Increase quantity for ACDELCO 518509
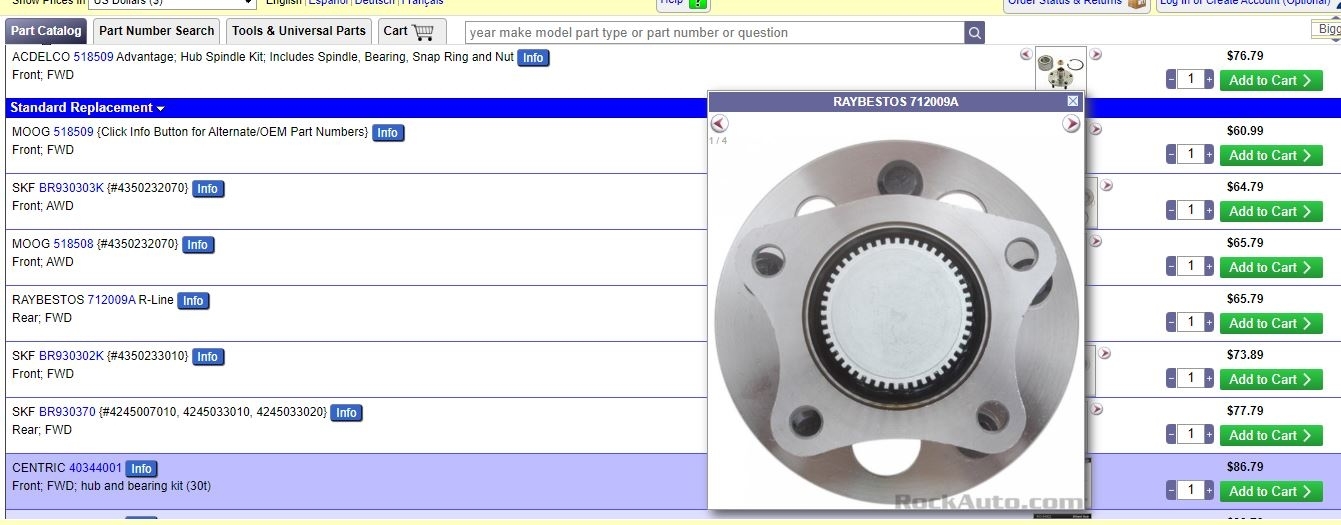This screenshot has height=525, width=1341. coord(1209,80)
